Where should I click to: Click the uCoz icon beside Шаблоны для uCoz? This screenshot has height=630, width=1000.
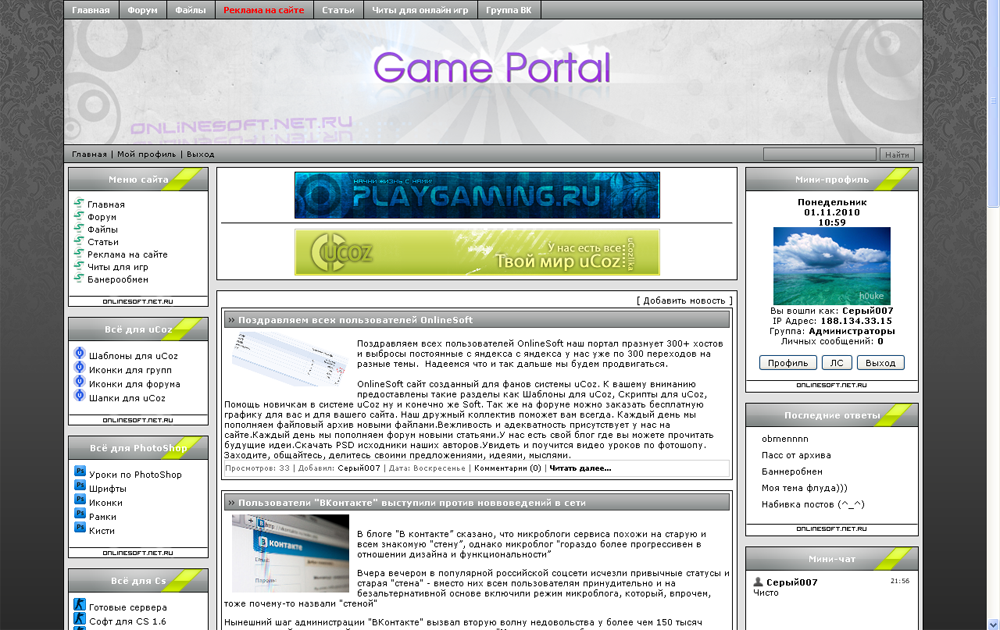point(80,353)
